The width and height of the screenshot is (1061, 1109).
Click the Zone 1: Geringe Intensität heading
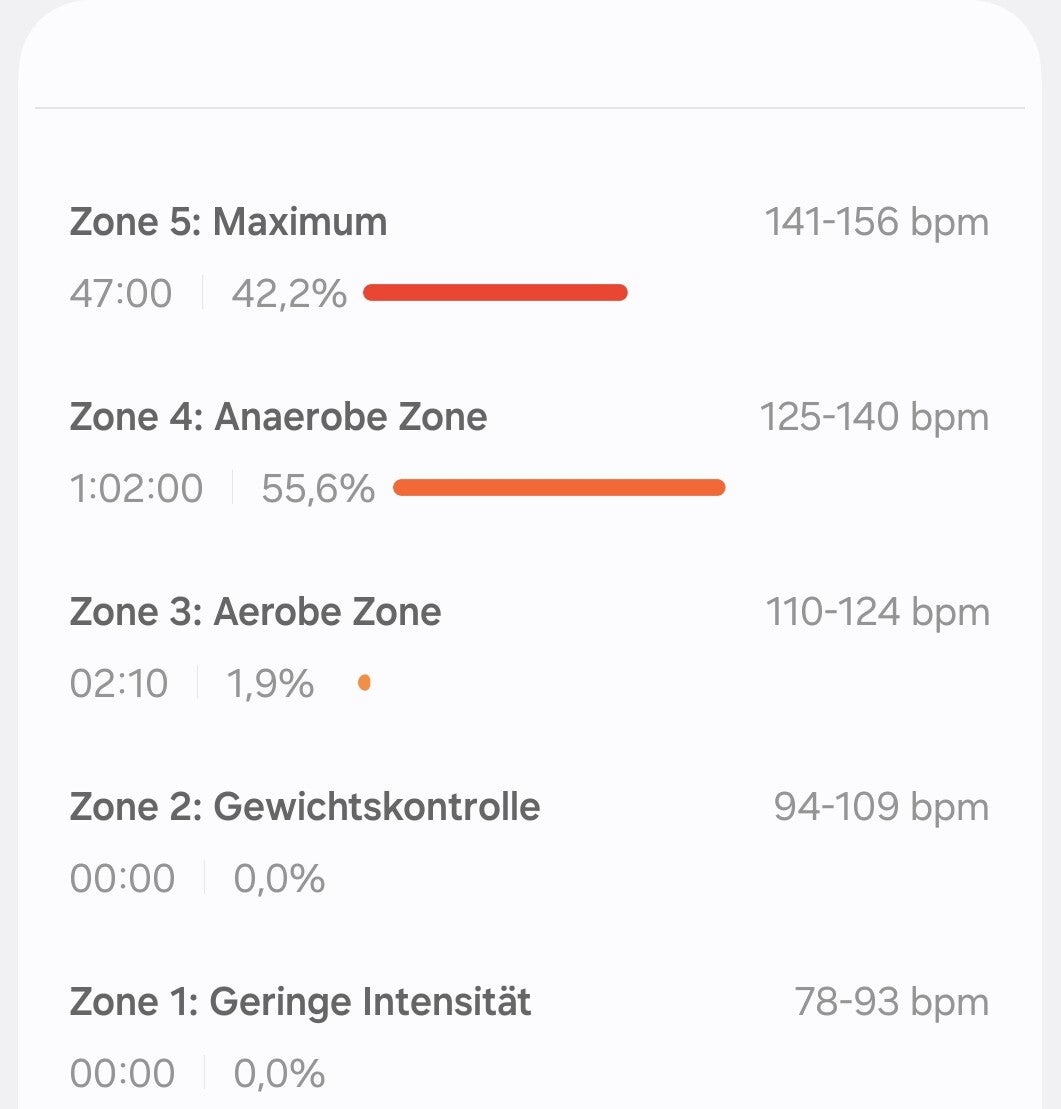tap(300, 1001)
